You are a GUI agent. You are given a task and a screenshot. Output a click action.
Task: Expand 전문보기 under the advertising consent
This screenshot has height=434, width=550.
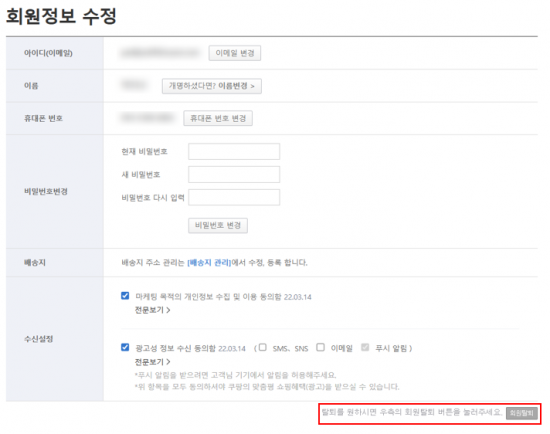pos(153,362)
